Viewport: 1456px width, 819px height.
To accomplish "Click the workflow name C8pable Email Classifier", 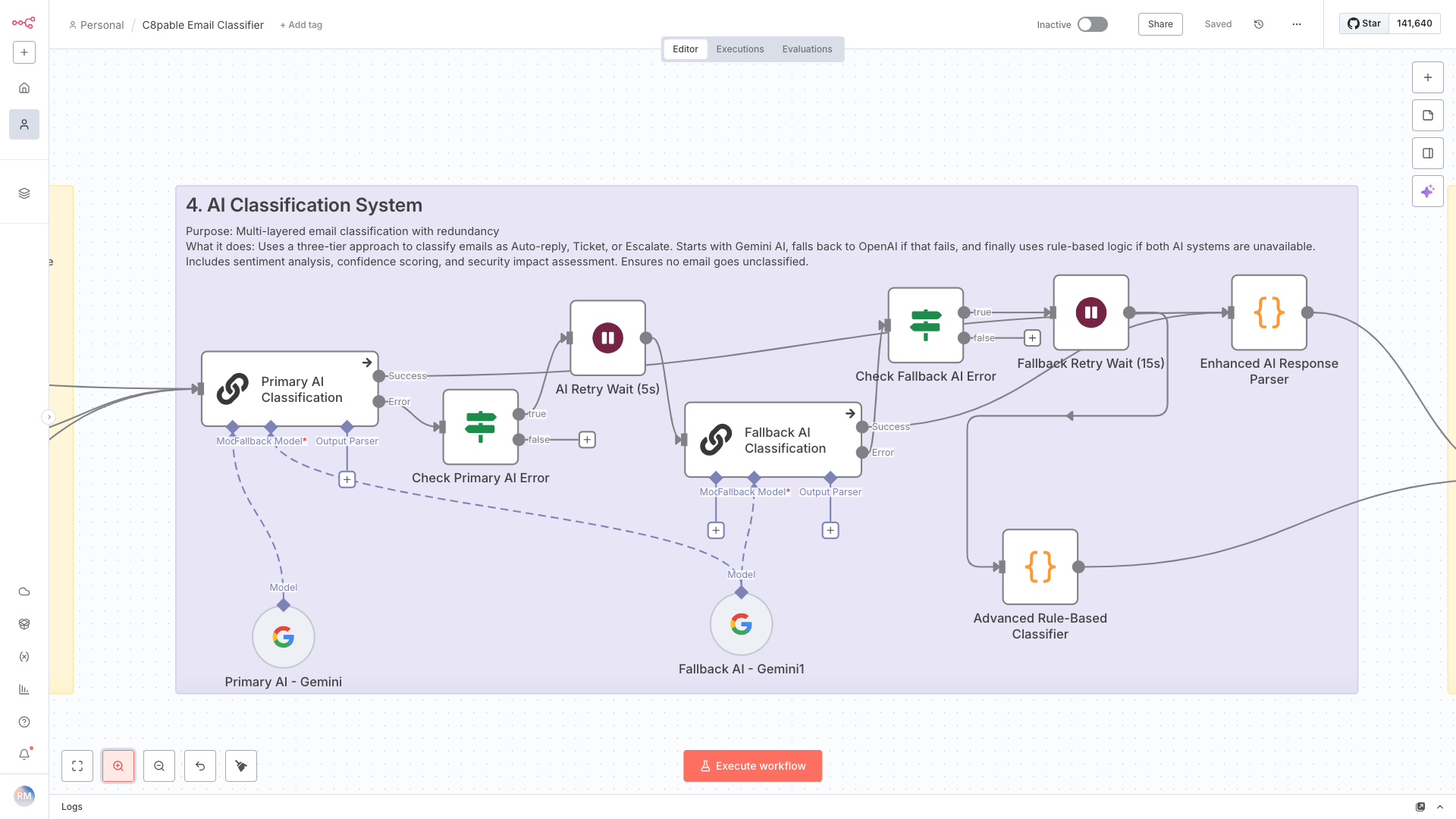I will click(203, 25).
